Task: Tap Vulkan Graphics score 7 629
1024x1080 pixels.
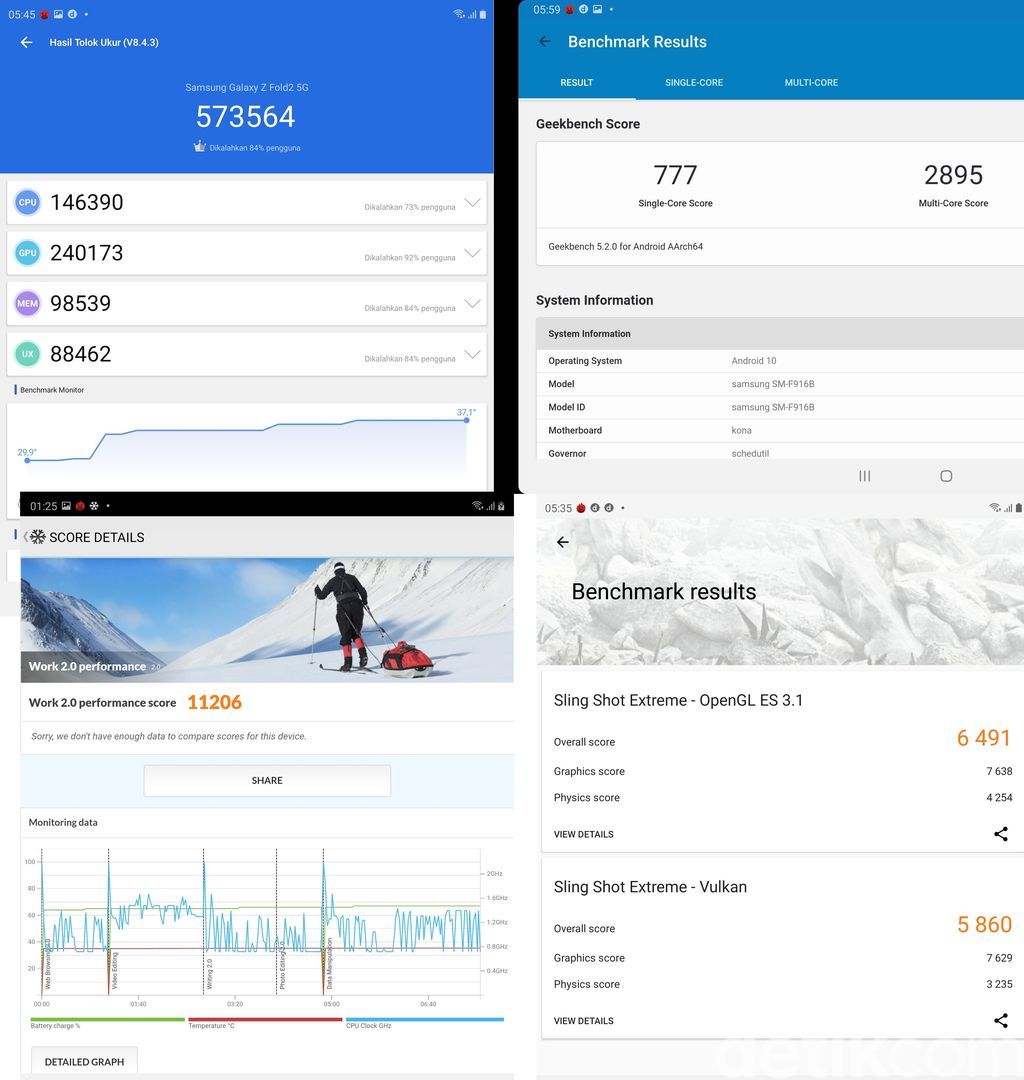Action: pyautogui.click(x=999, y=958)
